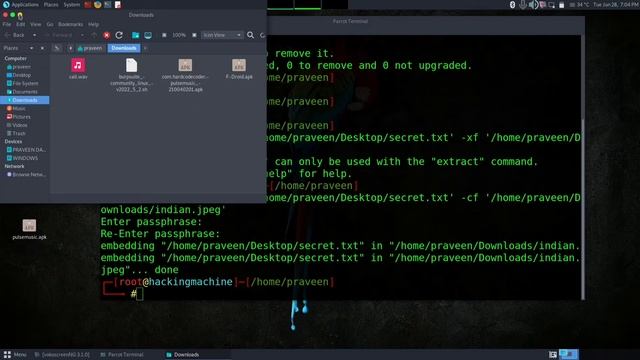Open the Forward history dropdown arrow
Screen dimensions: 640x360
pos(82,36)
